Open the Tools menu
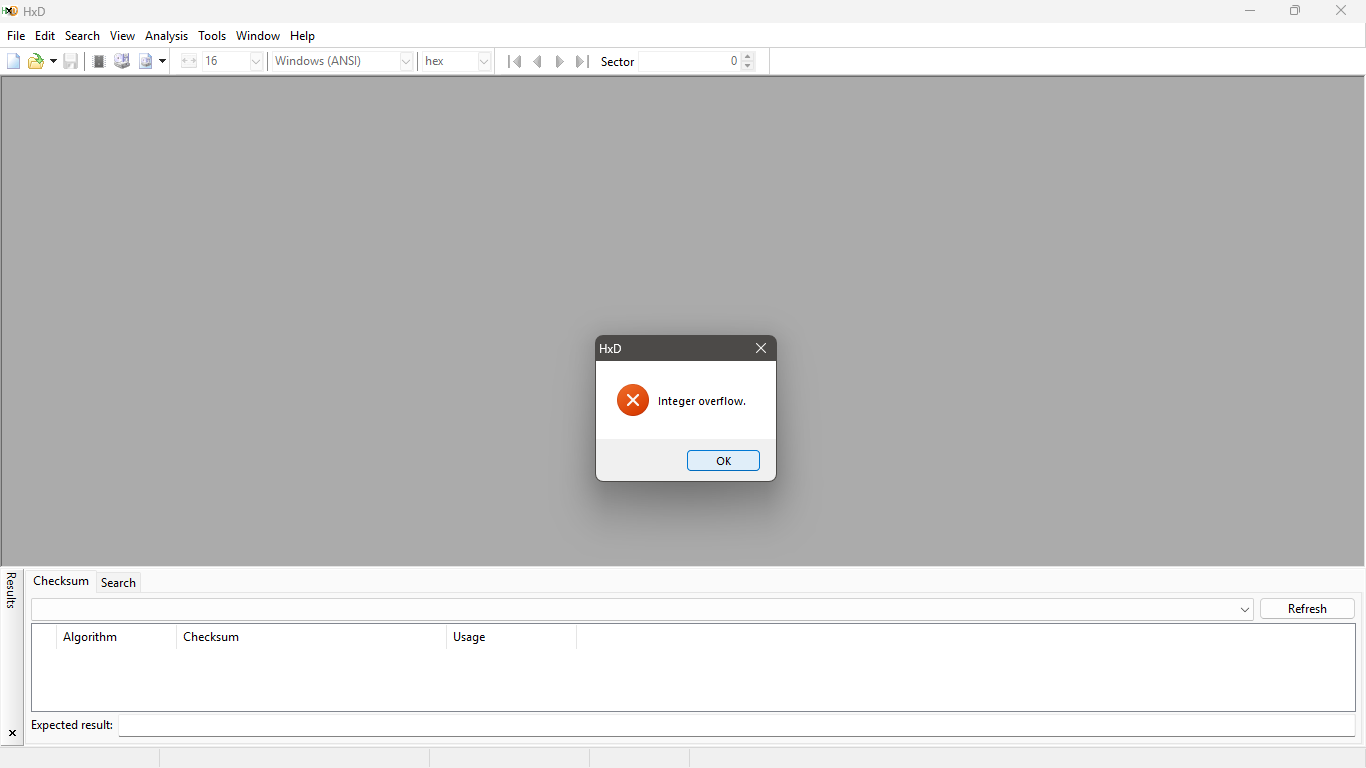The width and height of the screenshot is (1366, 768). click(212, 35)
